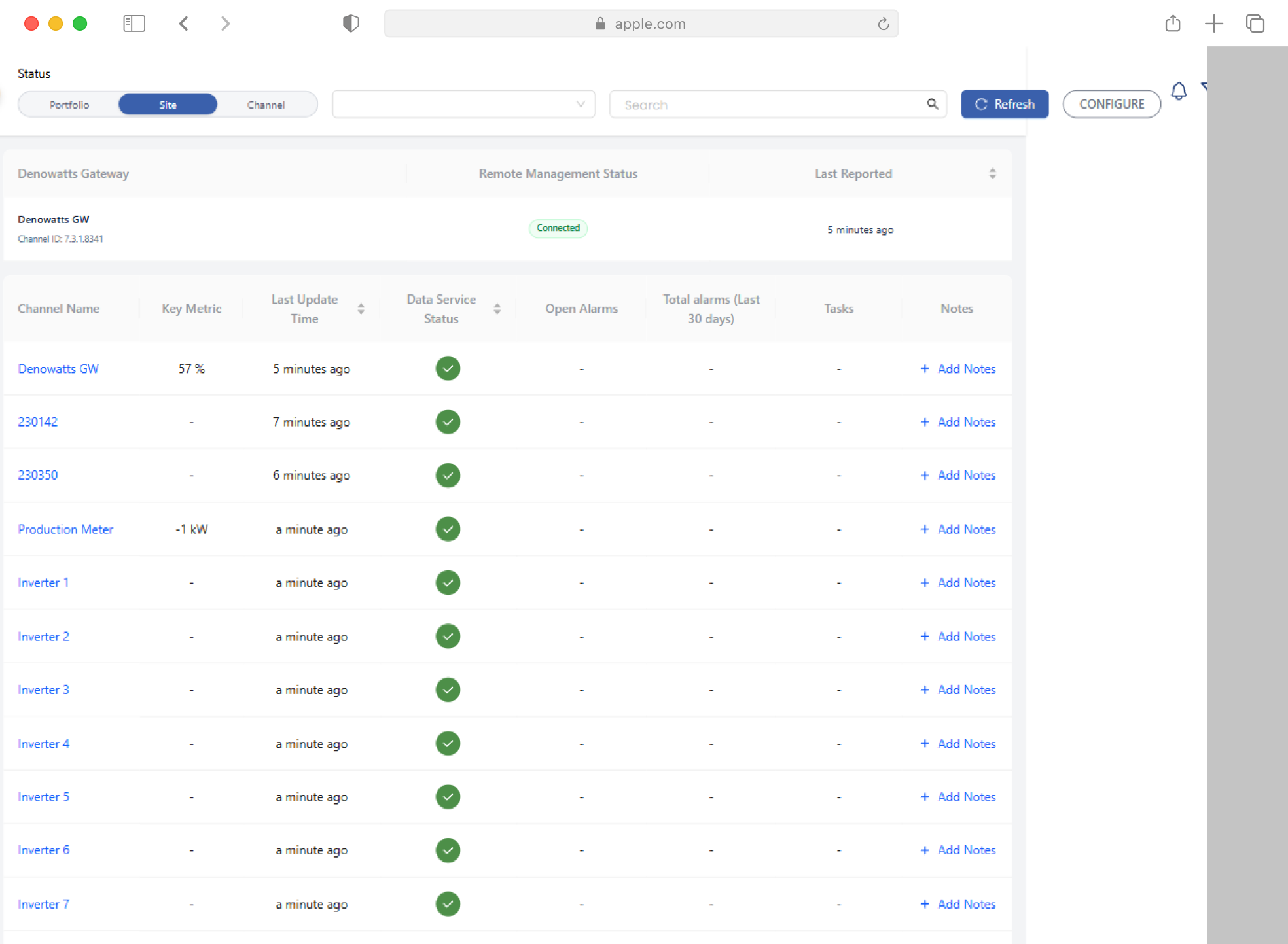Switch to Portfolio view

point(69,105)
